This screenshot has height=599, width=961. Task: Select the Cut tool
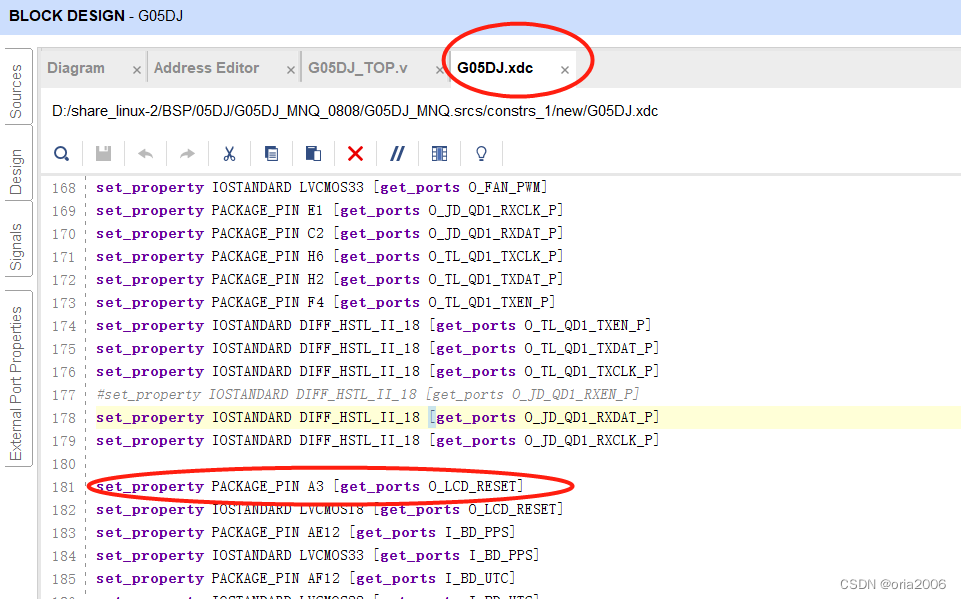coord(229,153)
